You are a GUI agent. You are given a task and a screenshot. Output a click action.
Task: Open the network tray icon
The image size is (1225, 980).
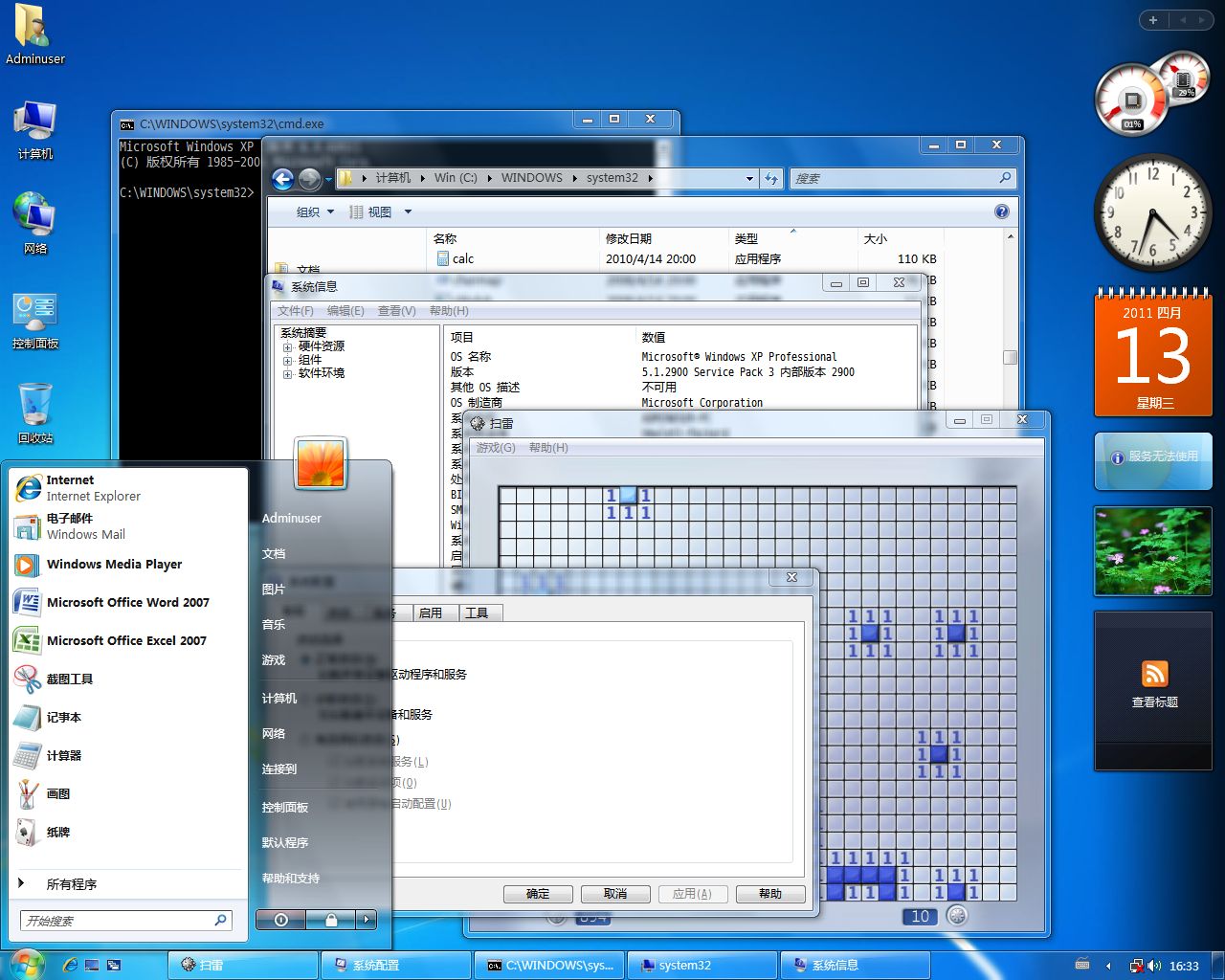tap(1136, 966)
